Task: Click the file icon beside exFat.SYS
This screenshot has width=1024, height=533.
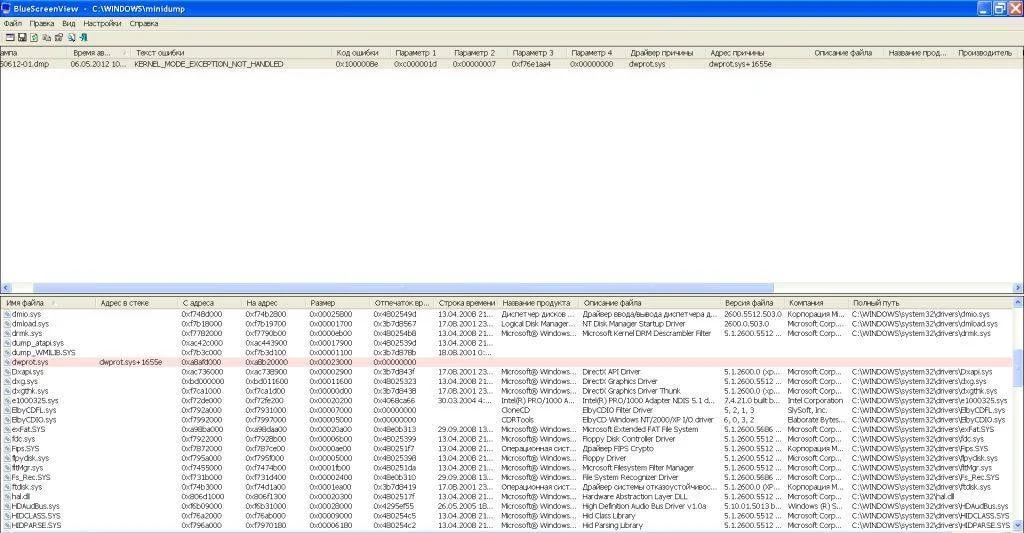Action: pos(7,429)
